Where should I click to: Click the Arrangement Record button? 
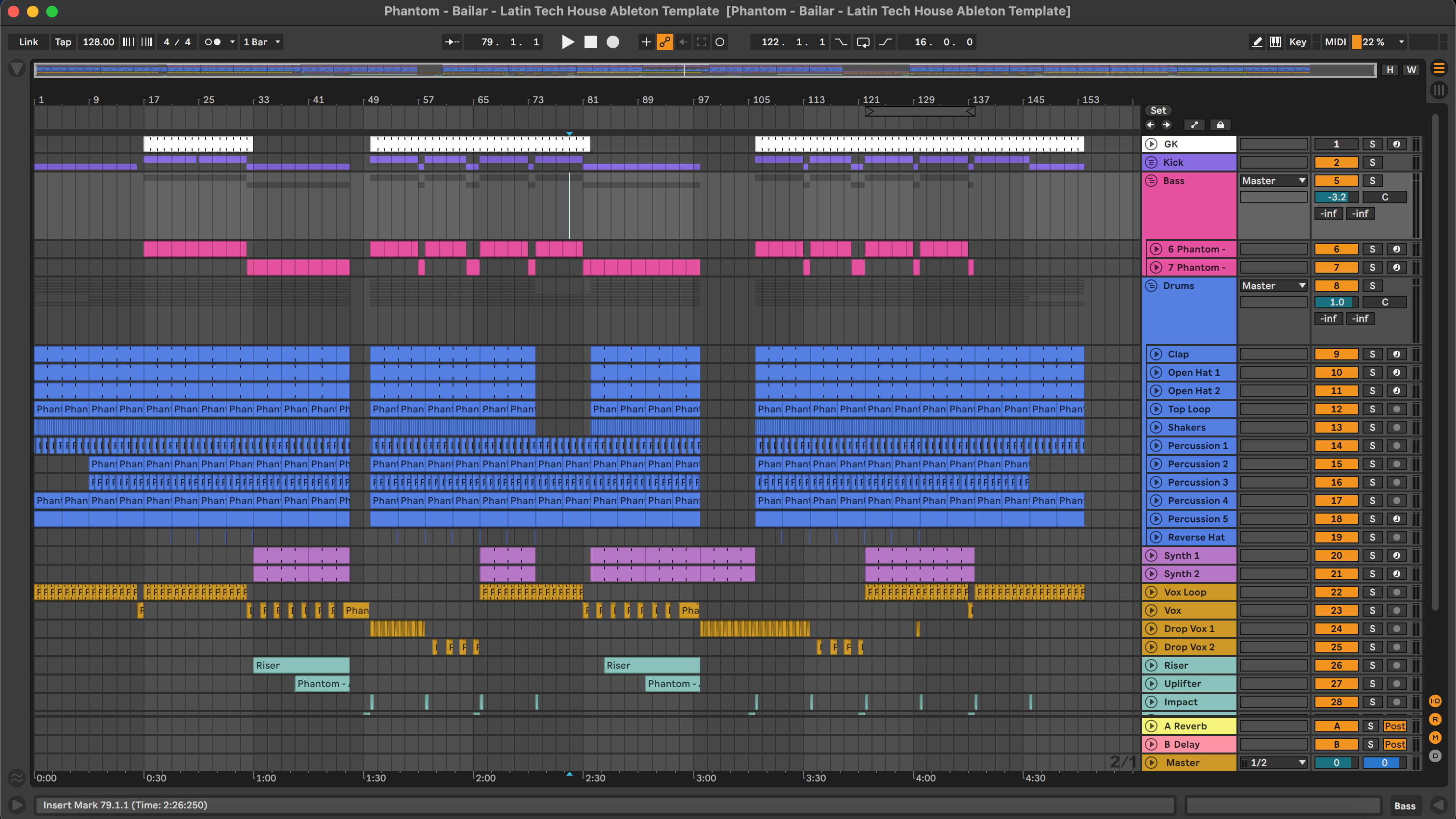(613, 42)
